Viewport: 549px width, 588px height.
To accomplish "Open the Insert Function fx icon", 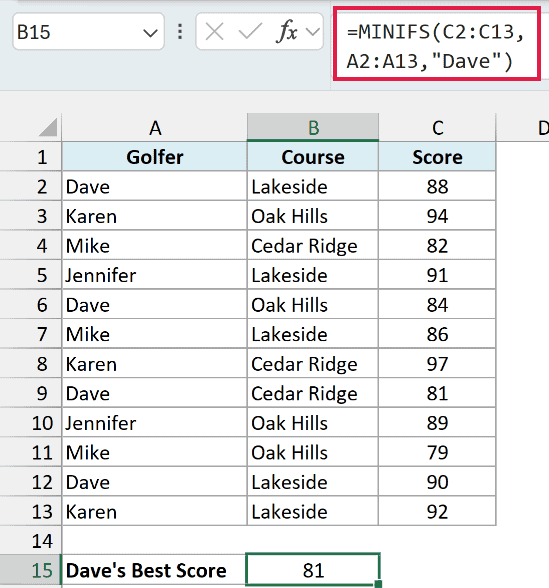I will 287,32.
